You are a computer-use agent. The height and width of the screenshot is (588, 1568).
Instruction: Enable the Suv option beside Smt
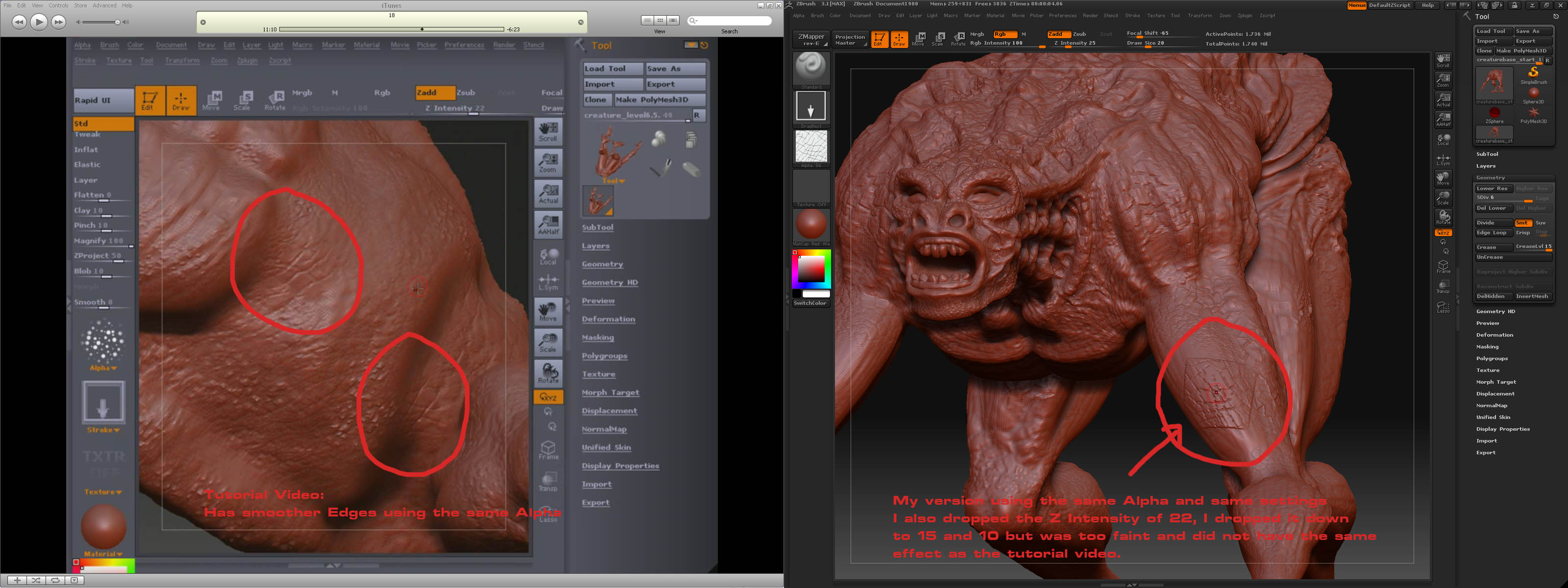1541,223
